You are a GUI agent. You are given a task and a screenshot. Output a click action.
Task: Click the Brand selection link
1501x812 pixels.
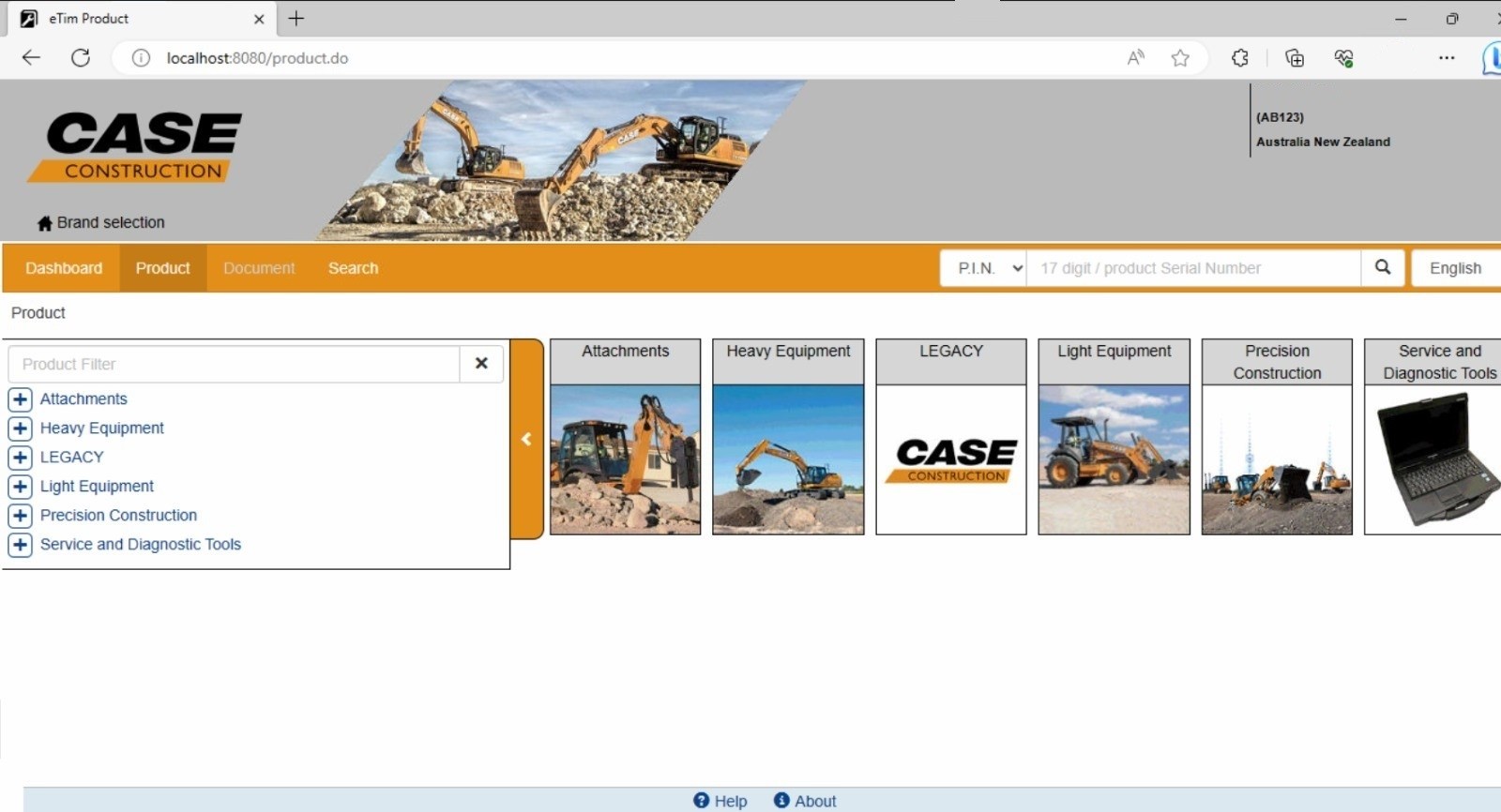[x=111, y=222]
